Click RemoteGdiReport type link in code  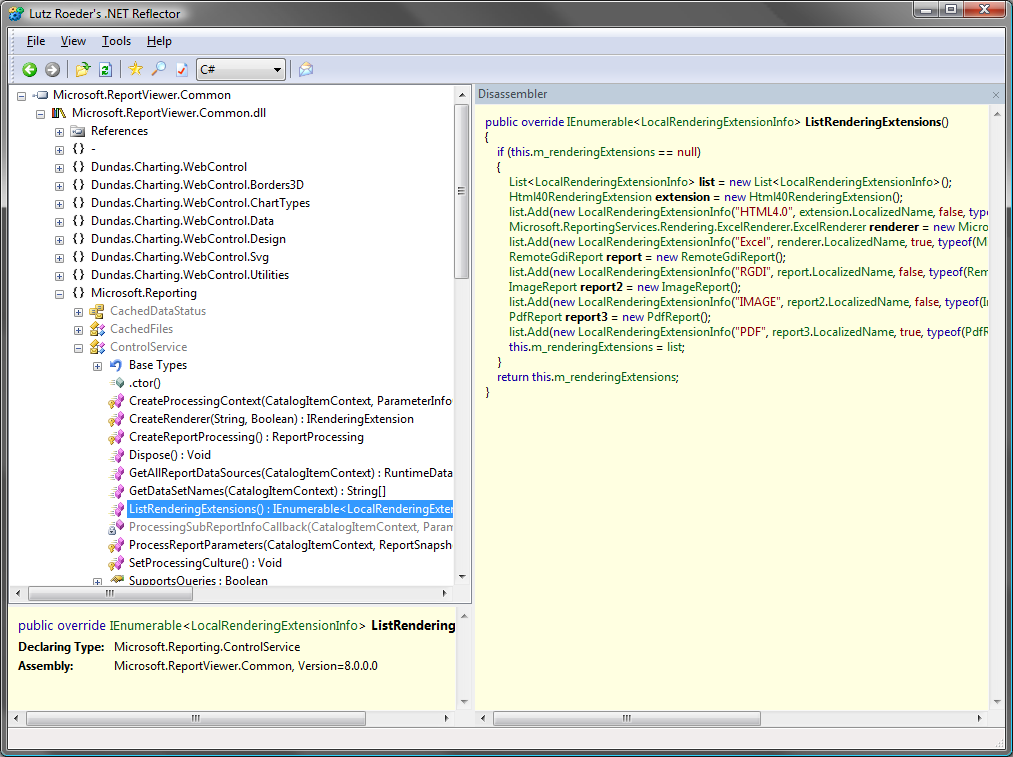tap(556, 257)
